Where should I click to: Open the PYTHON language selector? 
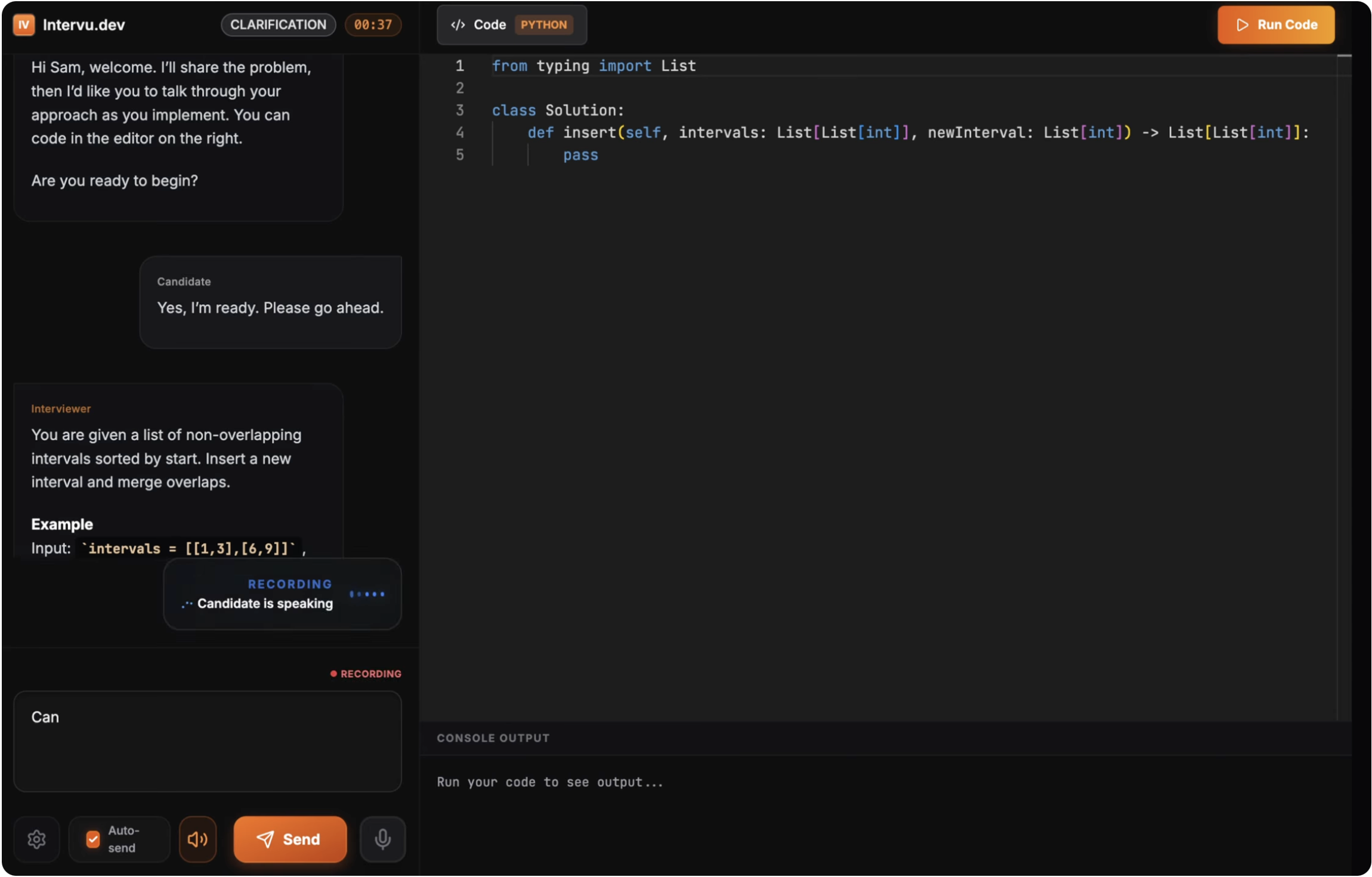[x=543, y=24]
